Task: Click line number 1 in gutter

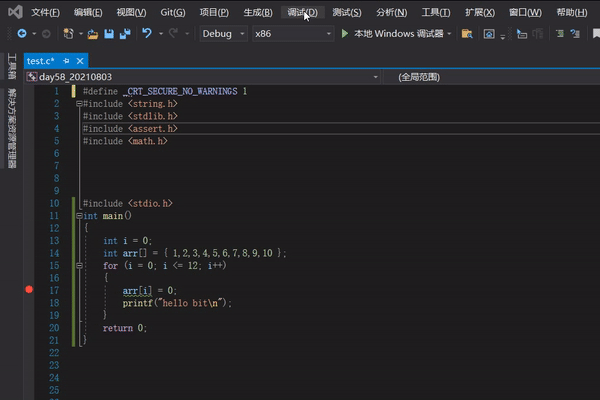Action: pos(57,91)
